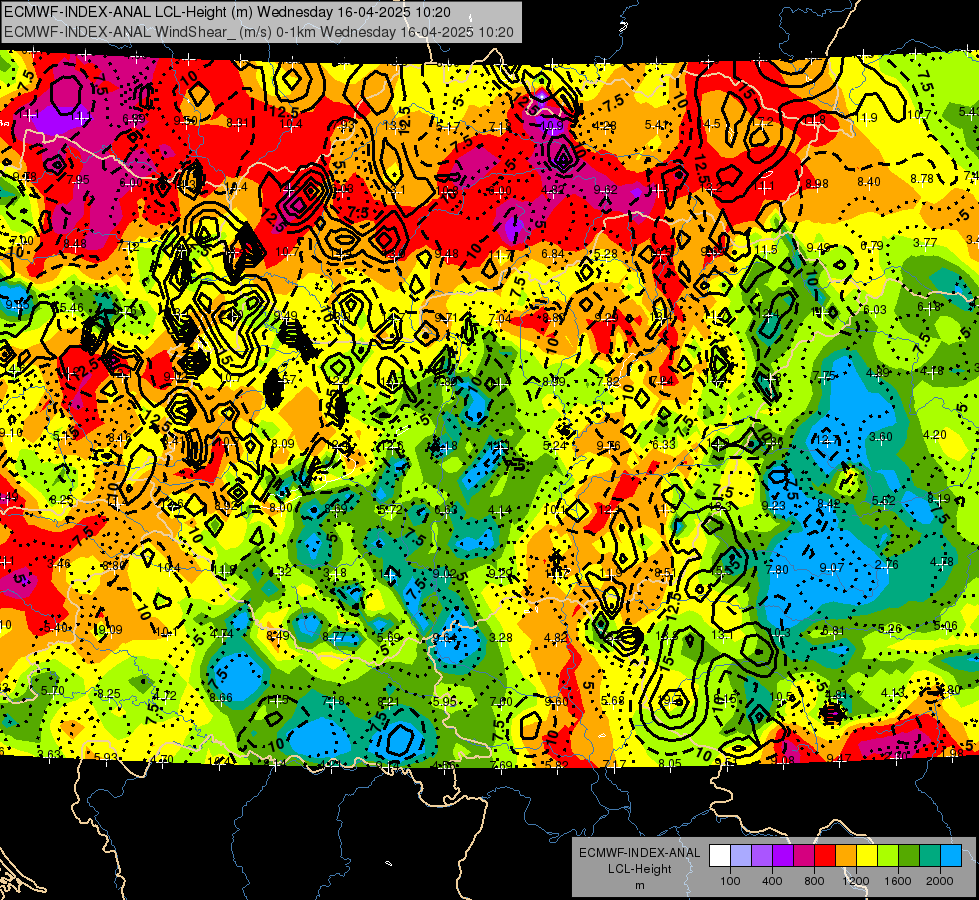Click the legend unit label m
979x900 pixels.
click(639, 885)
